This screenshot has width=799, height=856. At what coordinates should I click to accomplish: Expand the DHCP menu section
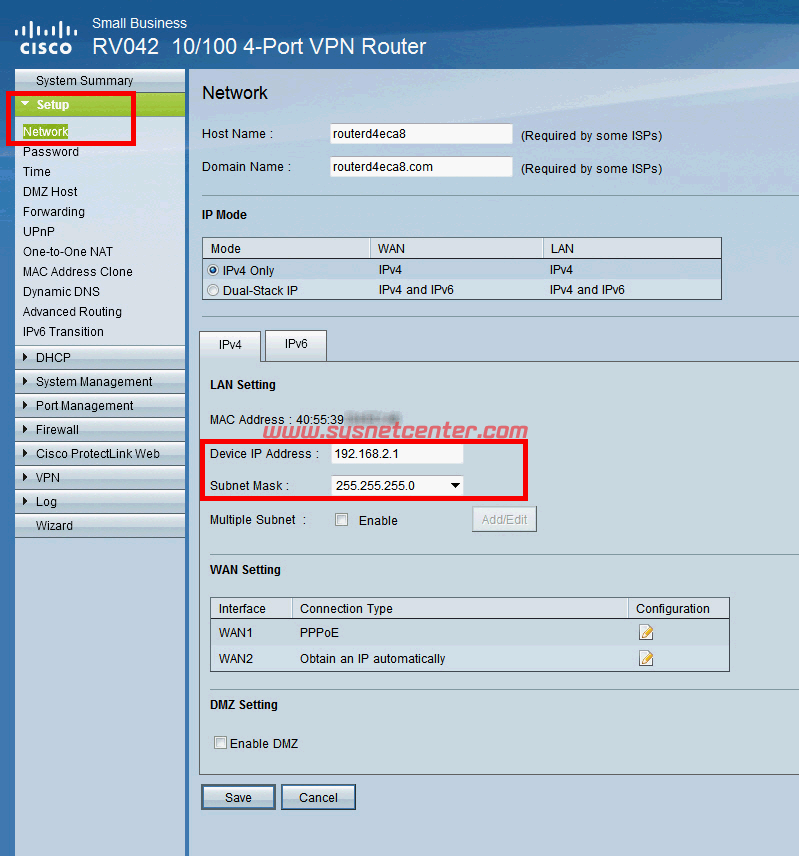coord(100,358)
